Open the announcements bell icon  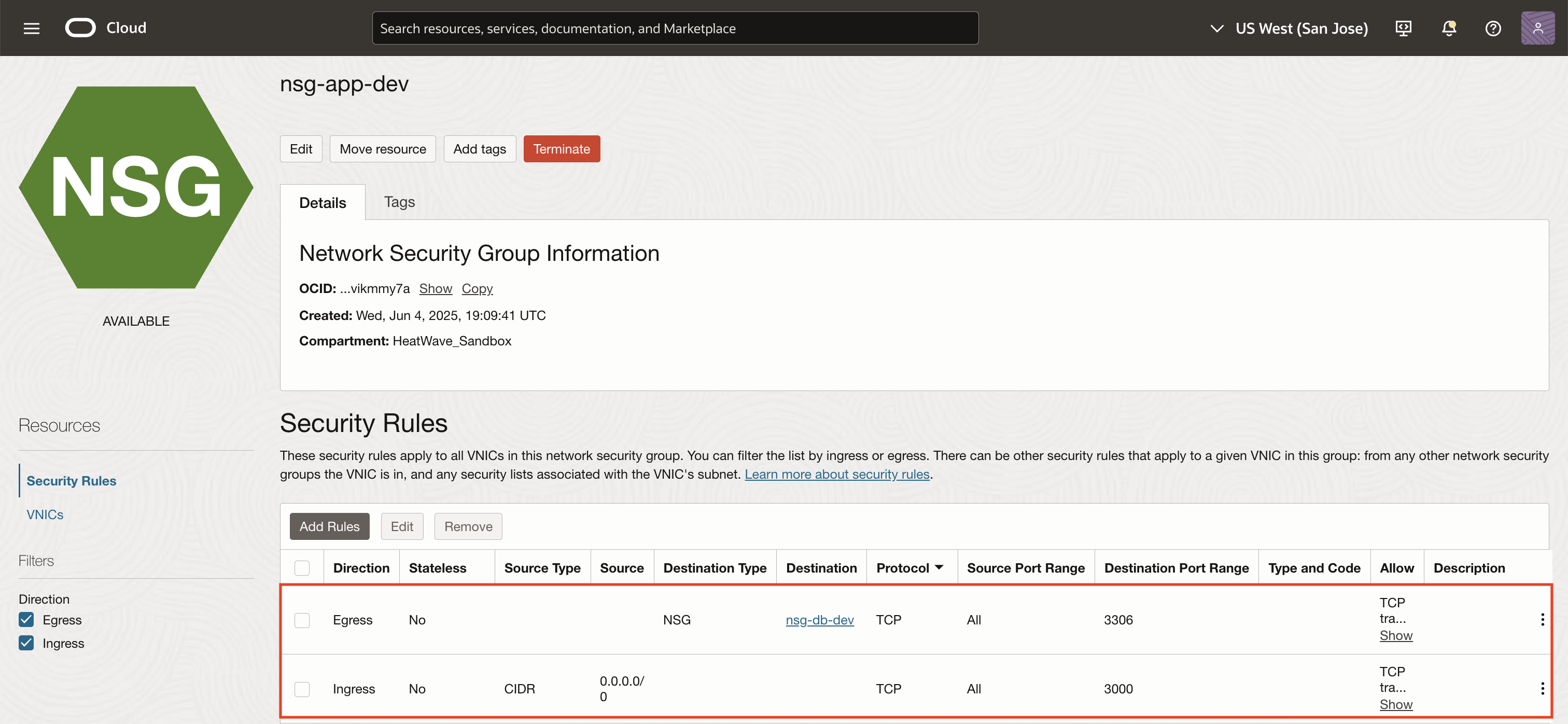(1449, 28)
